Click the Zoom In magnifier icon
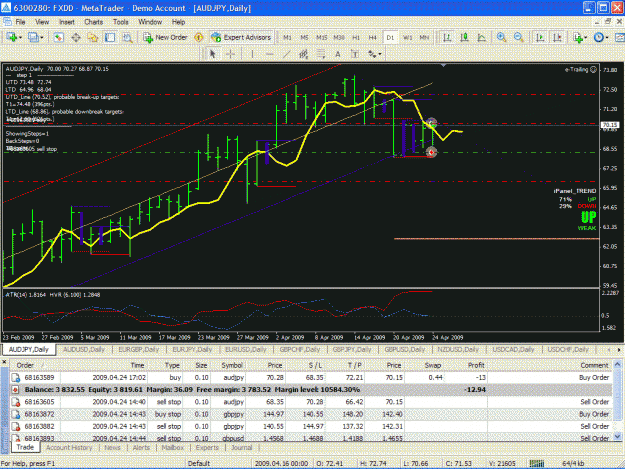This screenshot has height=469, width=625. [x=501, y=37]
